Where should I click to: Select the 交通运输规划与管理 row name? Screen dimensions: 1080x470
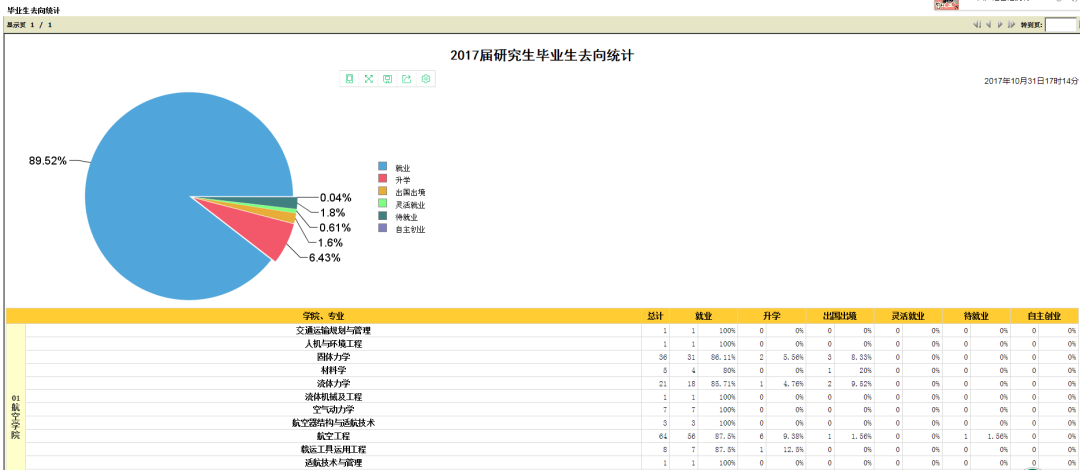click(x=333, y=330)
